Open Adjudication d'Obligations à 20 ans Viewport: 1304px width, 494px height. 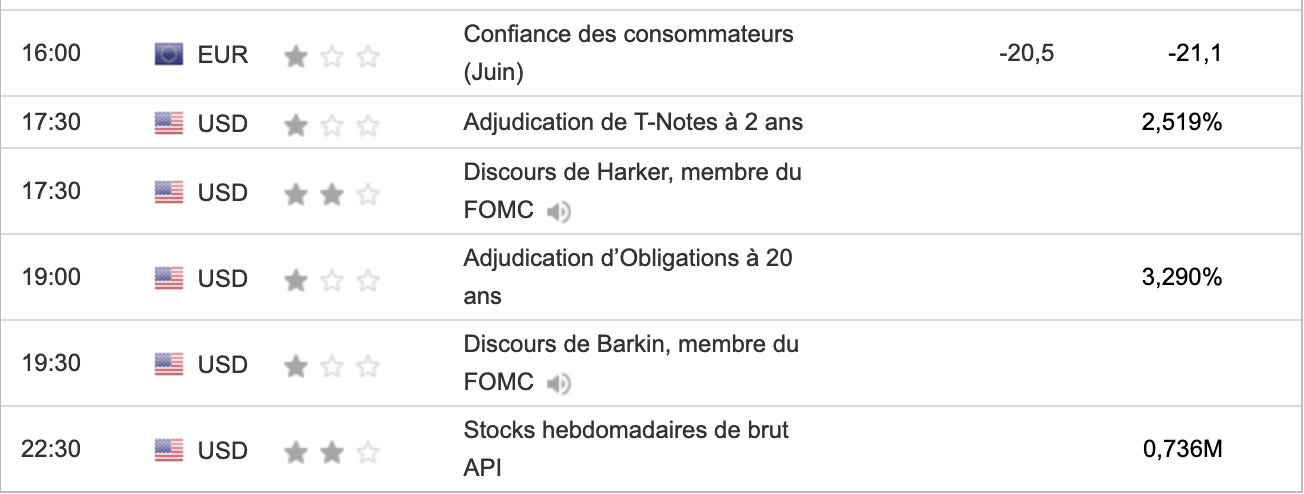[x=628, y=259]
